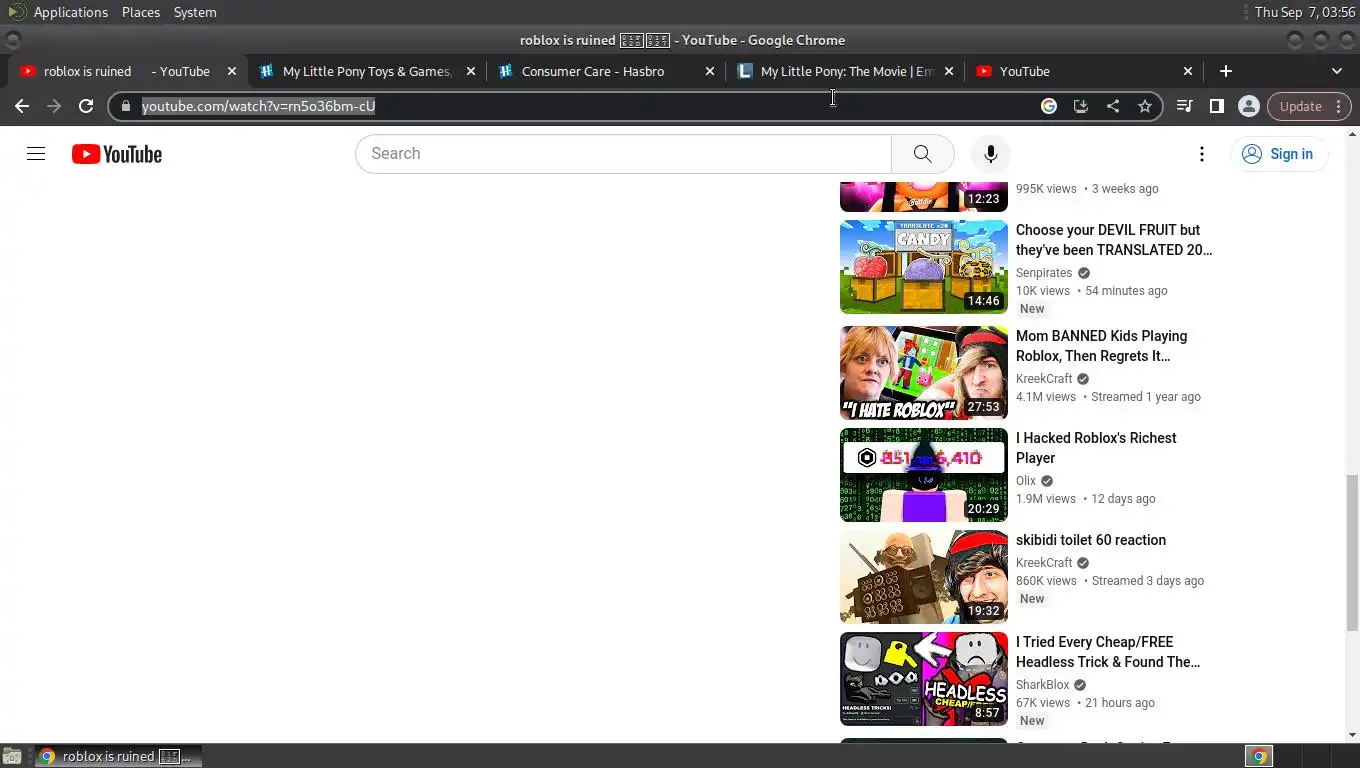Open the 12:23 video thumbnail
1360x768 pixels.
point(924,196)
